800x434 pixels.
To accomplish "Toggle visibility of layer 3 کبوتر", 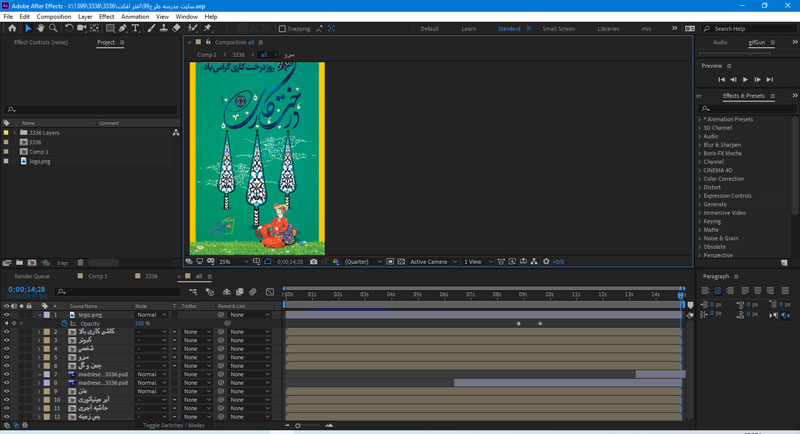I will coord(7,340).
